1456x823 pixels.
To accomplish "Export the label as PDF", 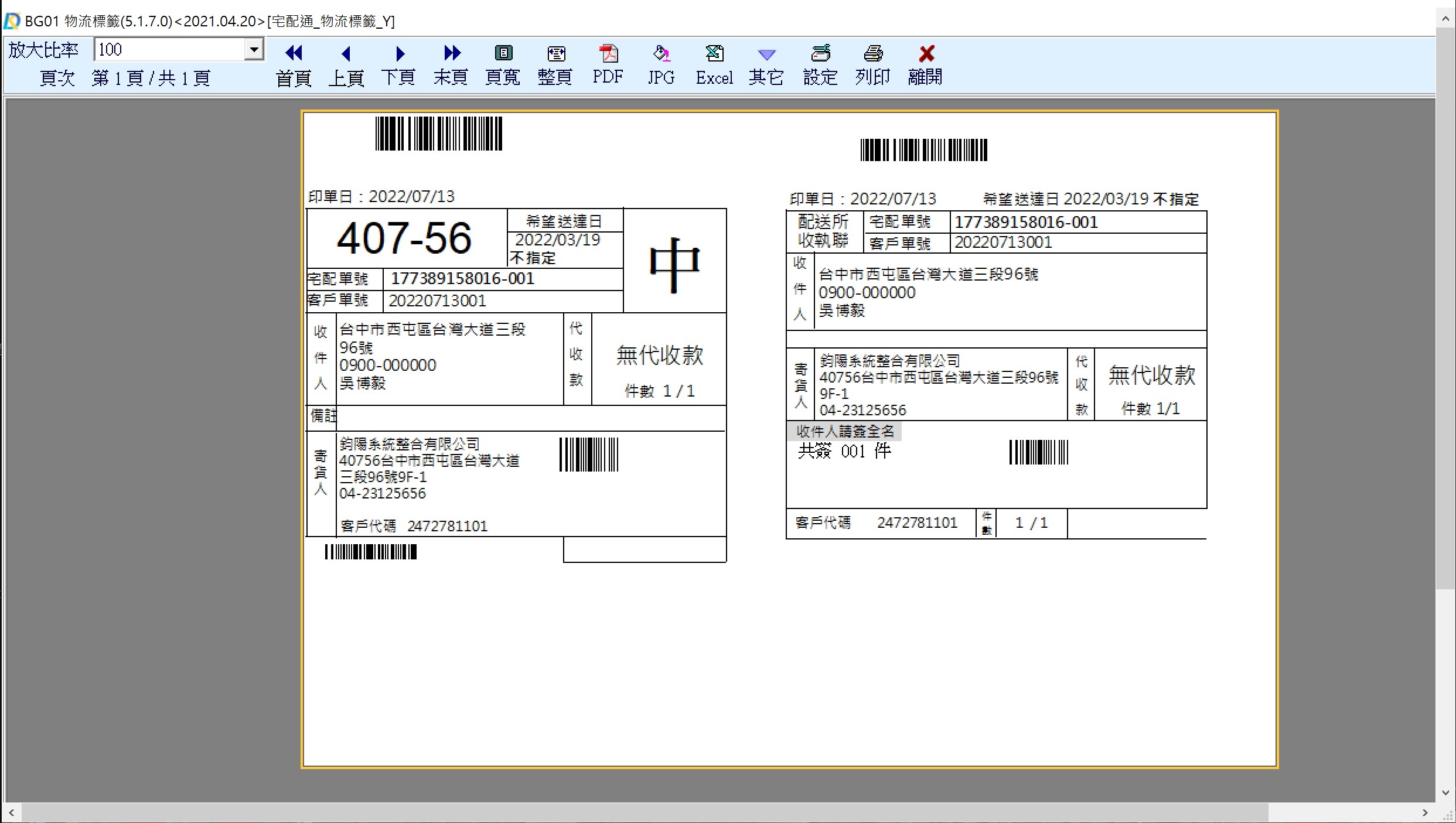I will [x=608, y=65].
